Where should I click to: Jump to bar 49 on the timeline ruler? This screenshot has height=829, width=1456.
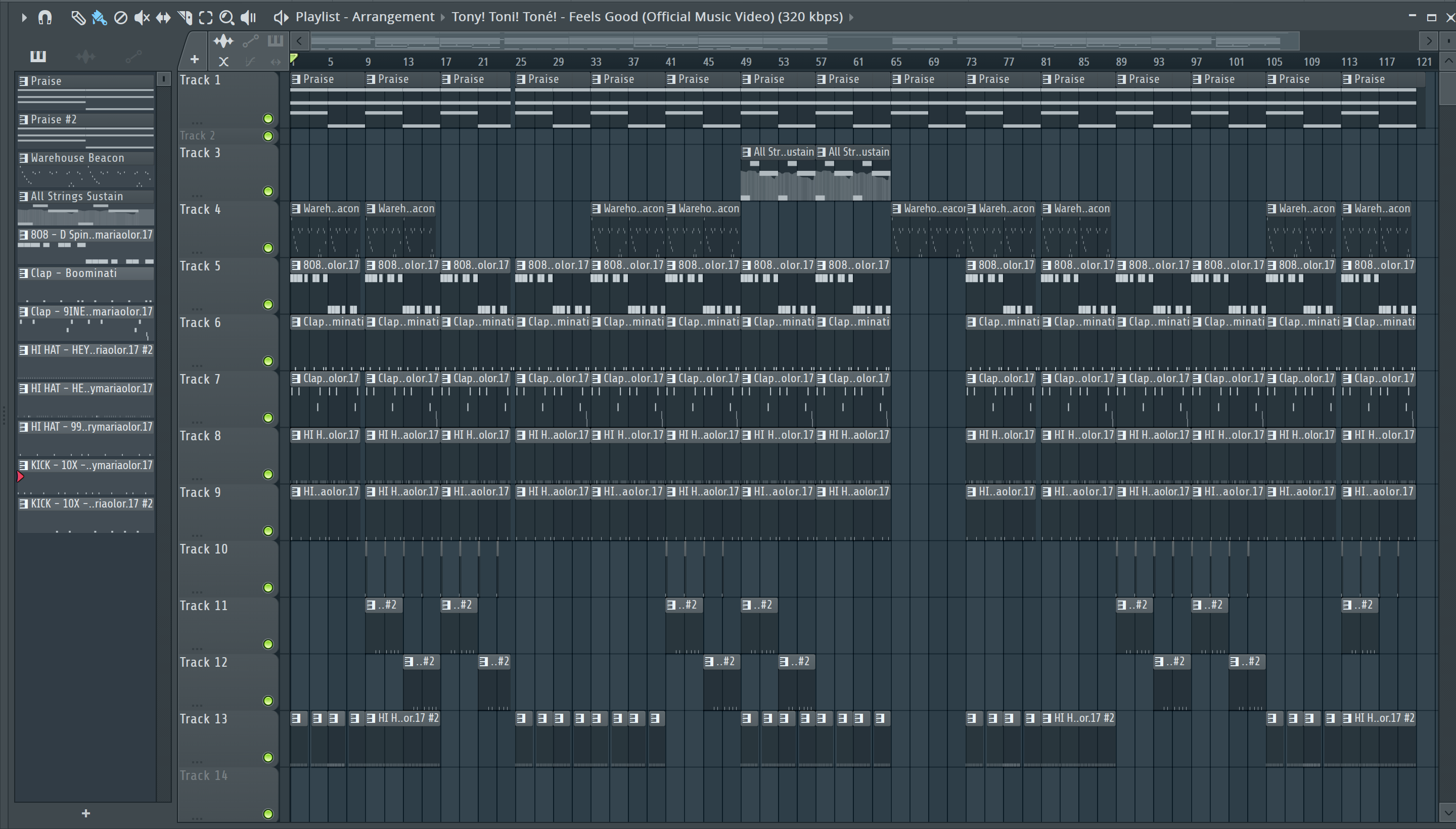[x=746, y=62]
